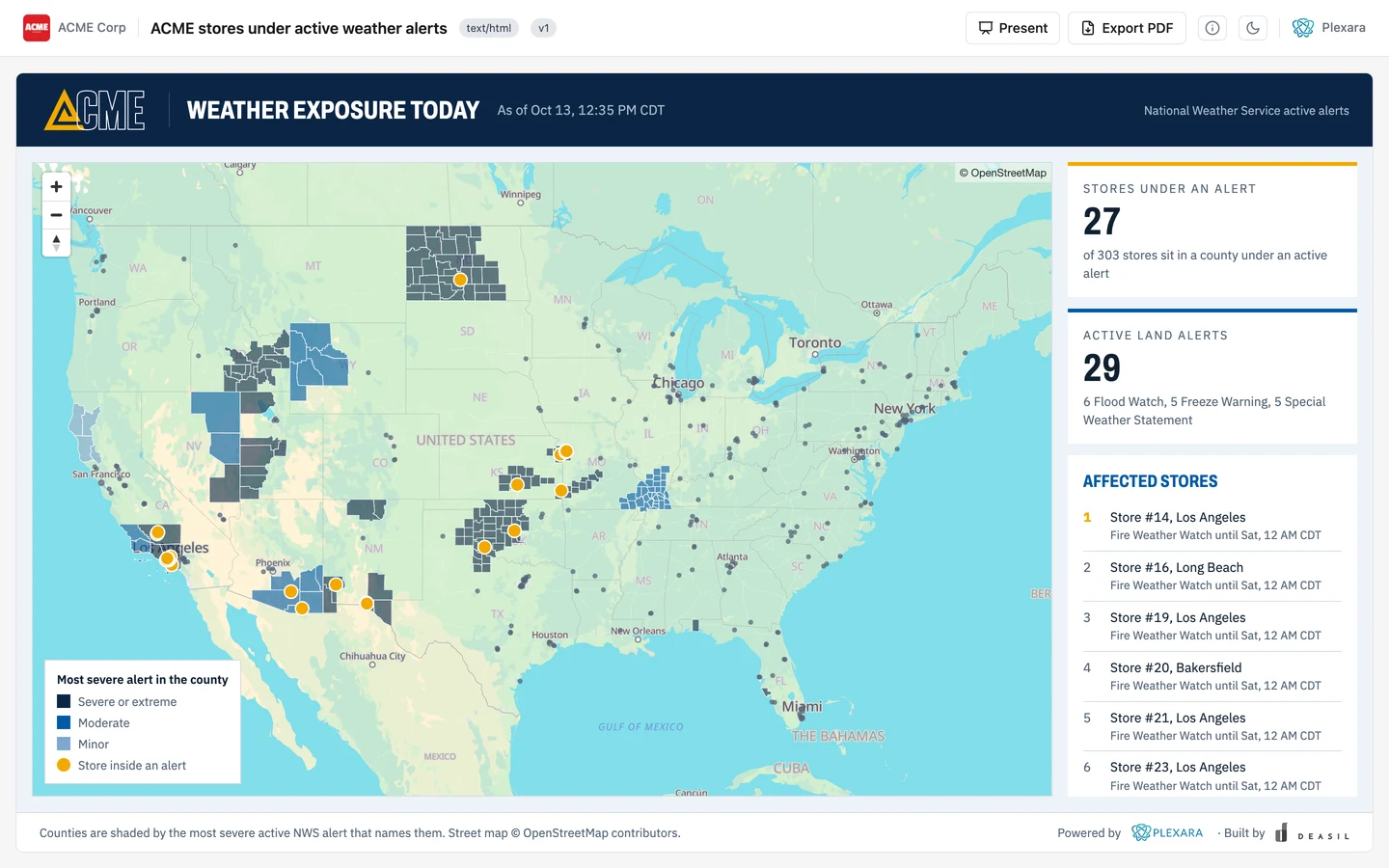The image size is (1389, 868).
Task: Click the v1 version badge
Action: [x=544, y=28]
